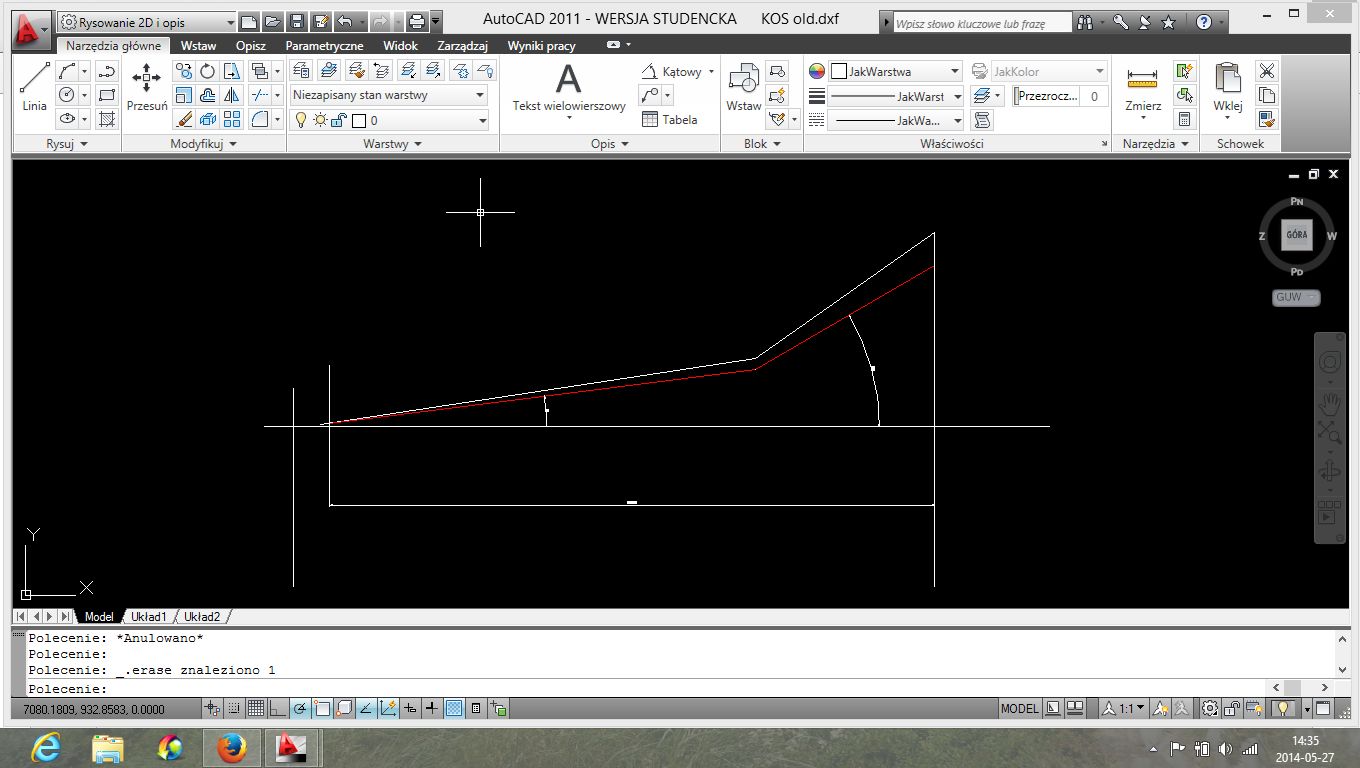Image resolution: width=1360 pixels, height=768 pixels.
Task: Switch to the Układ2 layout tab
Action: pyautogui.click(x=203, y=617)
